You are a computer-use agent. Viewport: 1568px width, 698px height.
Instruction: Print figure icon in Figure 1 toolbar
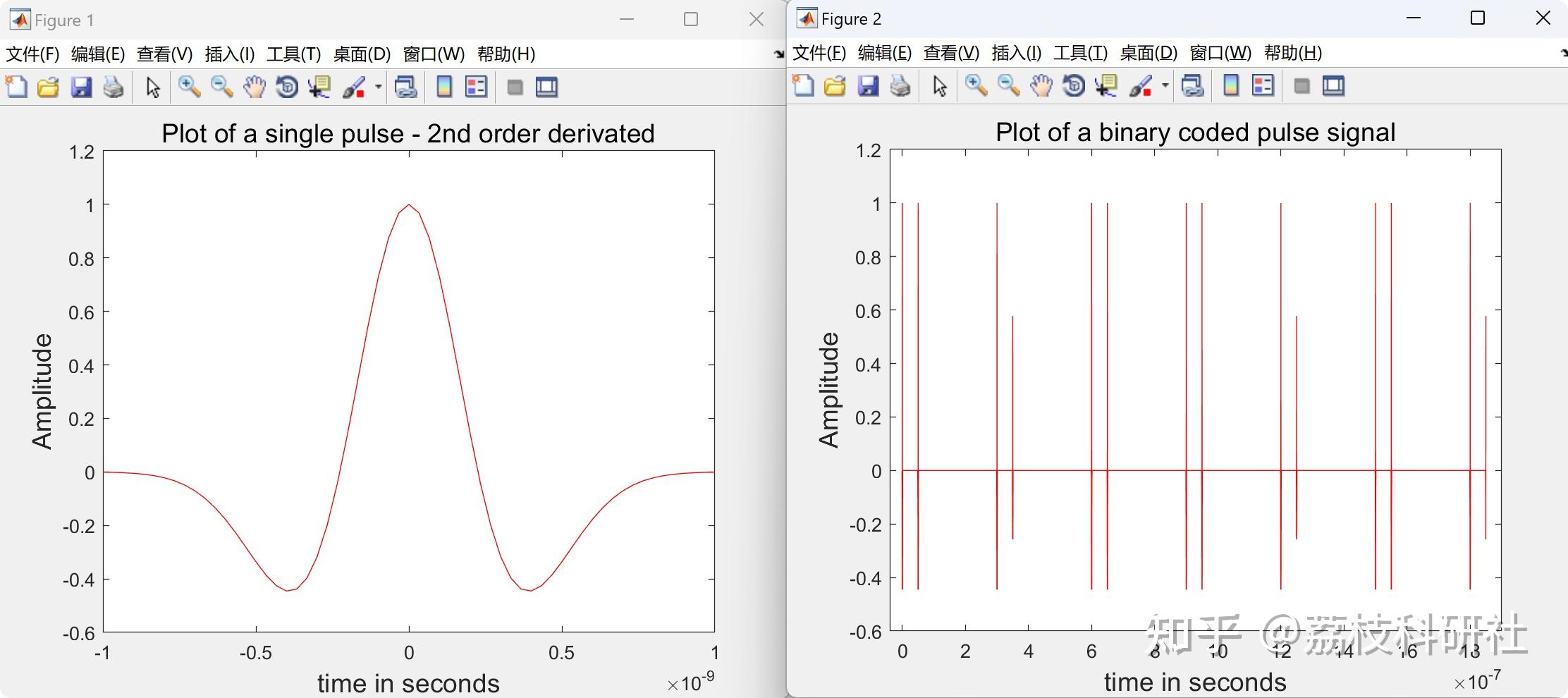coord(114,87)
